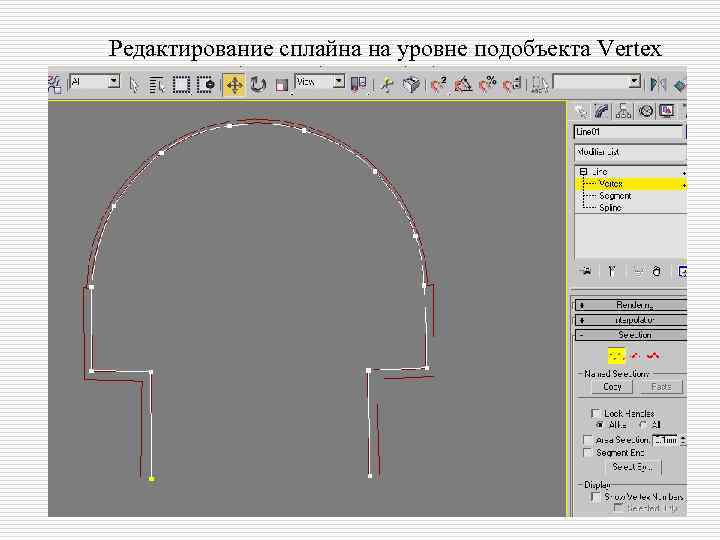Click Use Pivot Point Center icon

click(x=359, y=85)
